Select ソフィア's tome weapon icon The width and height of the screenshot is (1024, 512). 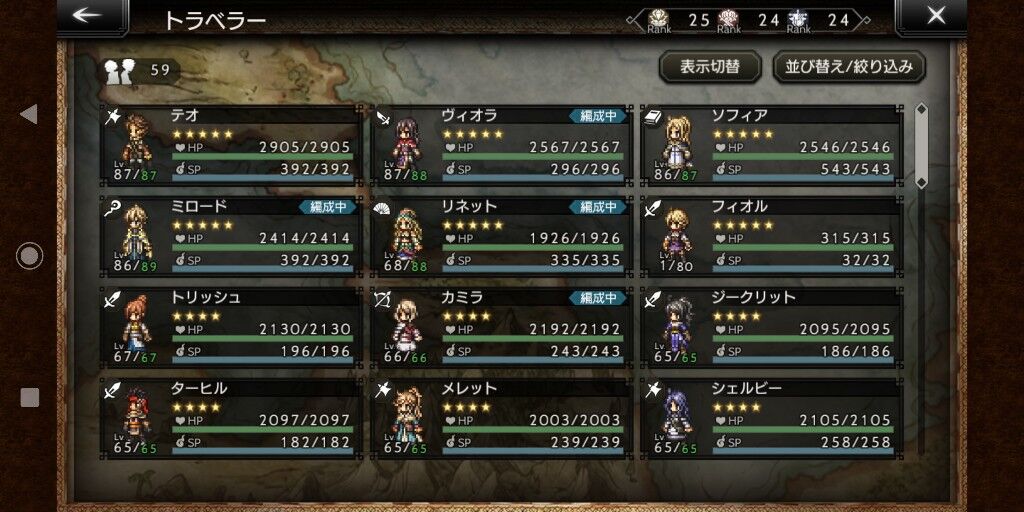click(652, 117)
